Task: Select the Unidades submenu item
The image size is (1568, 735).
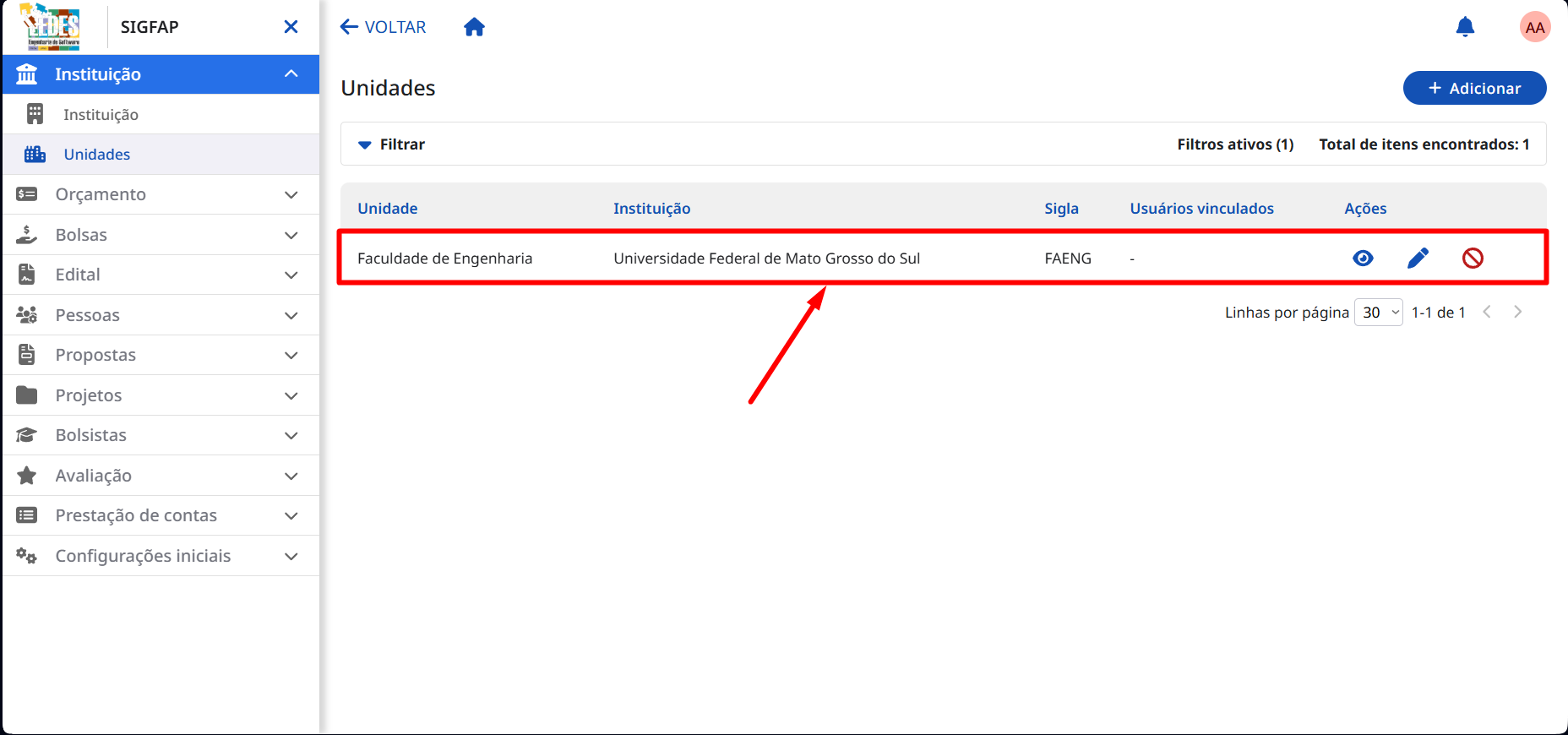Action: pyautogui.click(x=161, y=155)
